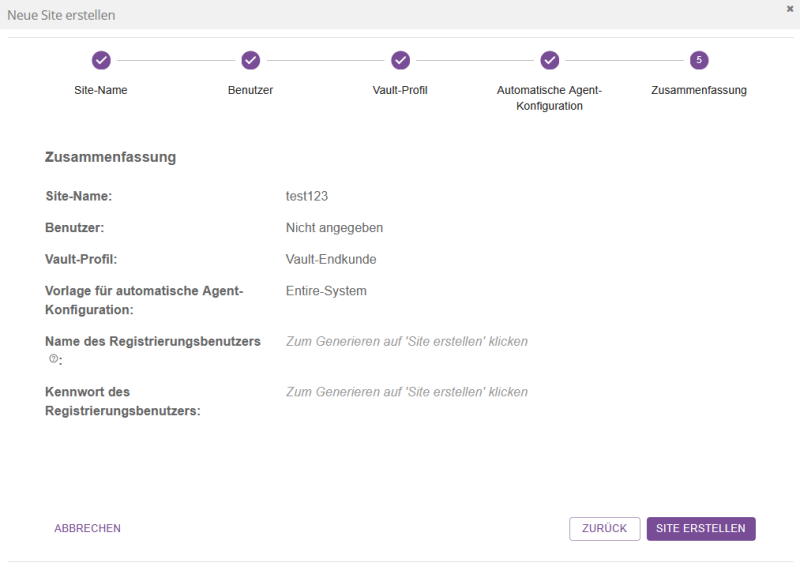Viewport: 800px width, 570px height.
Task: Click the Benutzer: field label
Action: (74, 228)
